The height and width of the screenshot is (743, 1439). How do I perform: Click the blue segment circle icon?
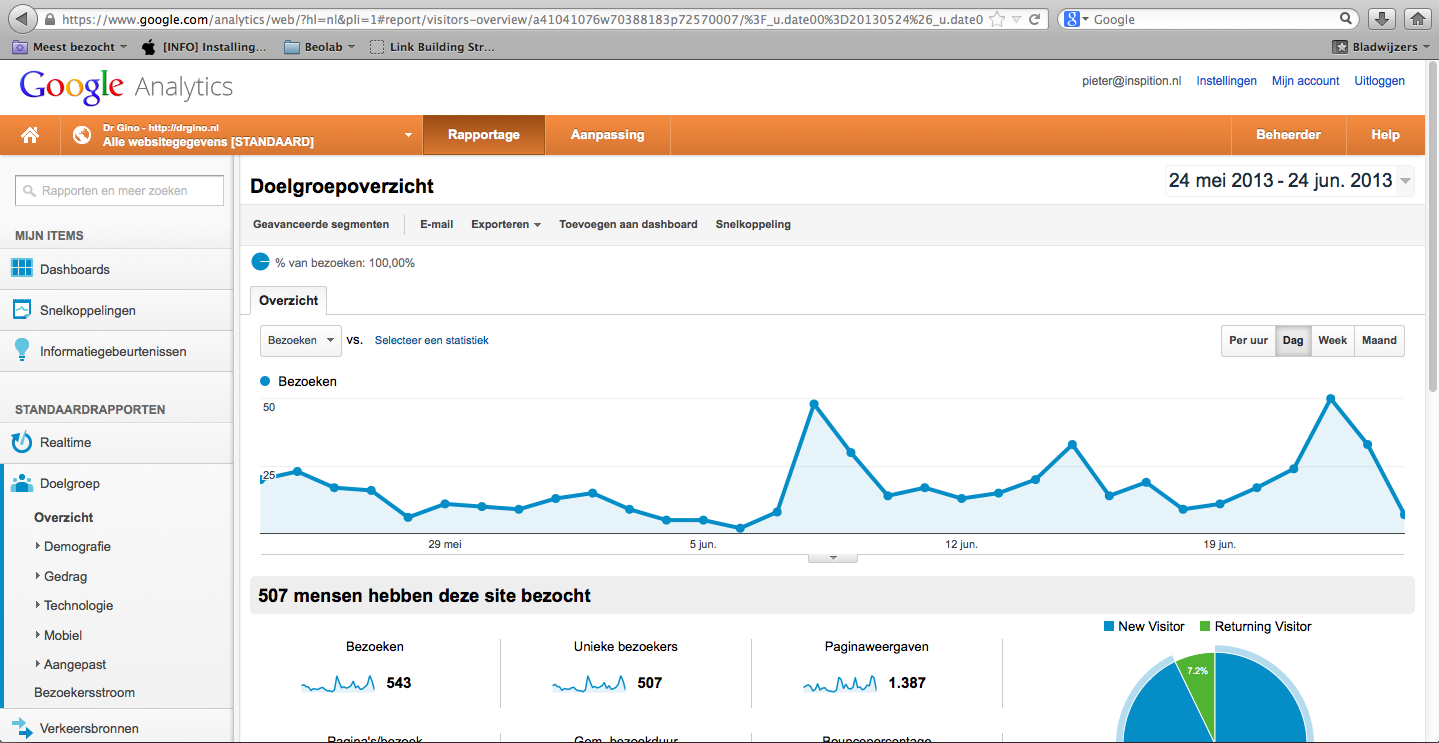tap(260, 262)
